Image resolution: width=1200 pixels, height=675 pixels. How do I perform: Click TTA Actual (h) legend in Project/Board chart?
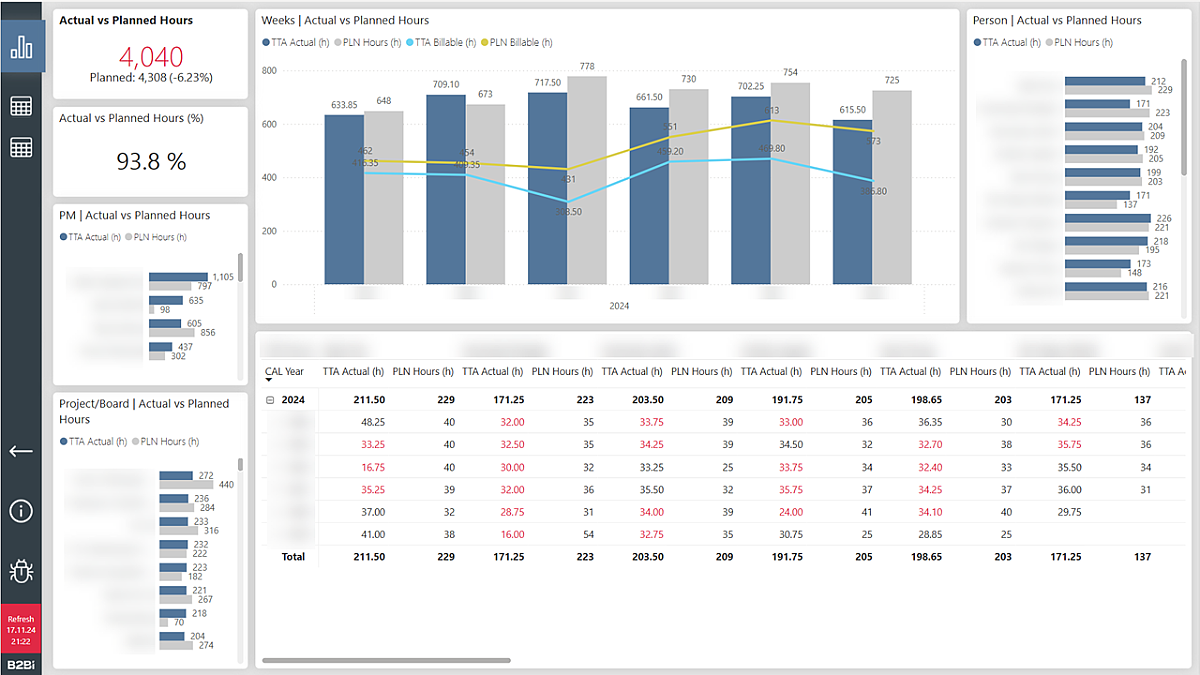(94, 441)
